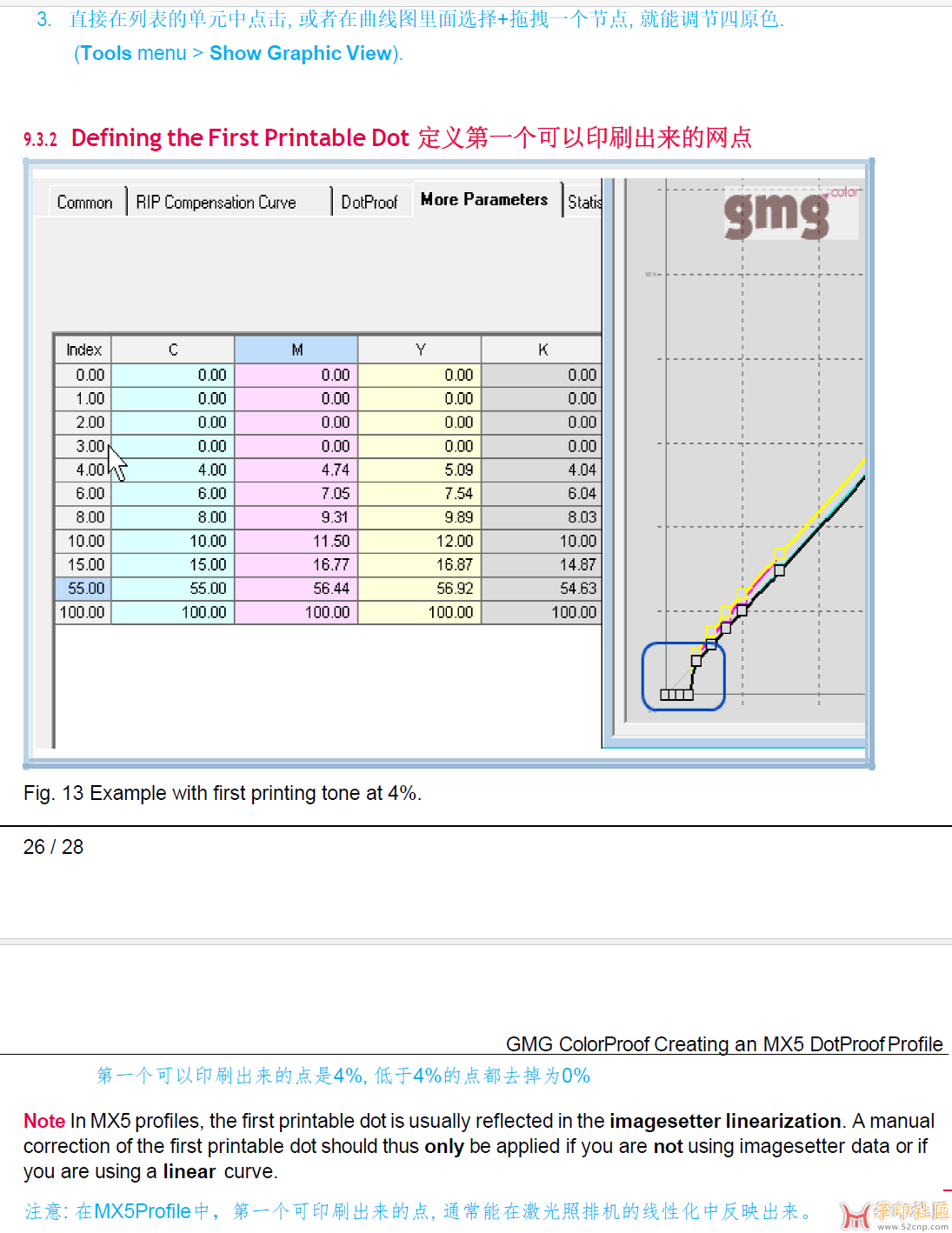
Task: Select the M cell showing 16.77
Action: pyautogui.click(x=296, y=564)
